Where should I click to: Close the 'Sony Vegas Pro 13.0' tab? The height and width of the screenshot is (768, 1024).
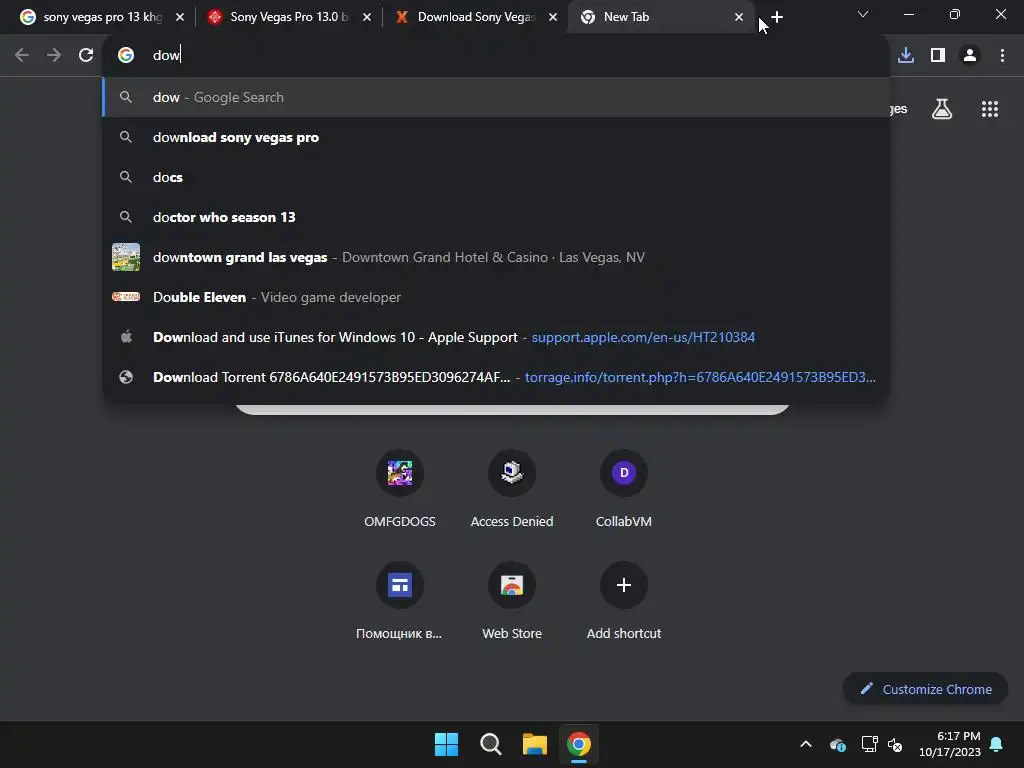pos(366,17)
